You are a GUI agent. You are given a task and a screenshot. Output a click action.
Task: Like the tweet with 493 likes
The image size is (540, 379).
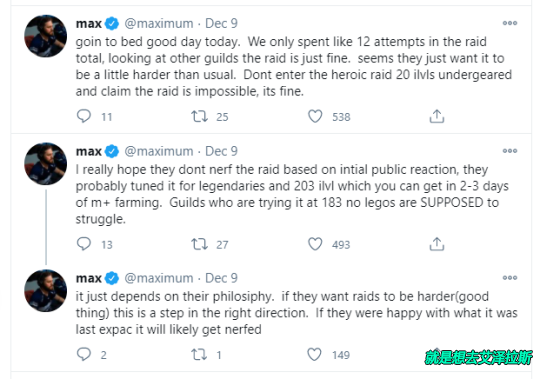pos(315,244)
